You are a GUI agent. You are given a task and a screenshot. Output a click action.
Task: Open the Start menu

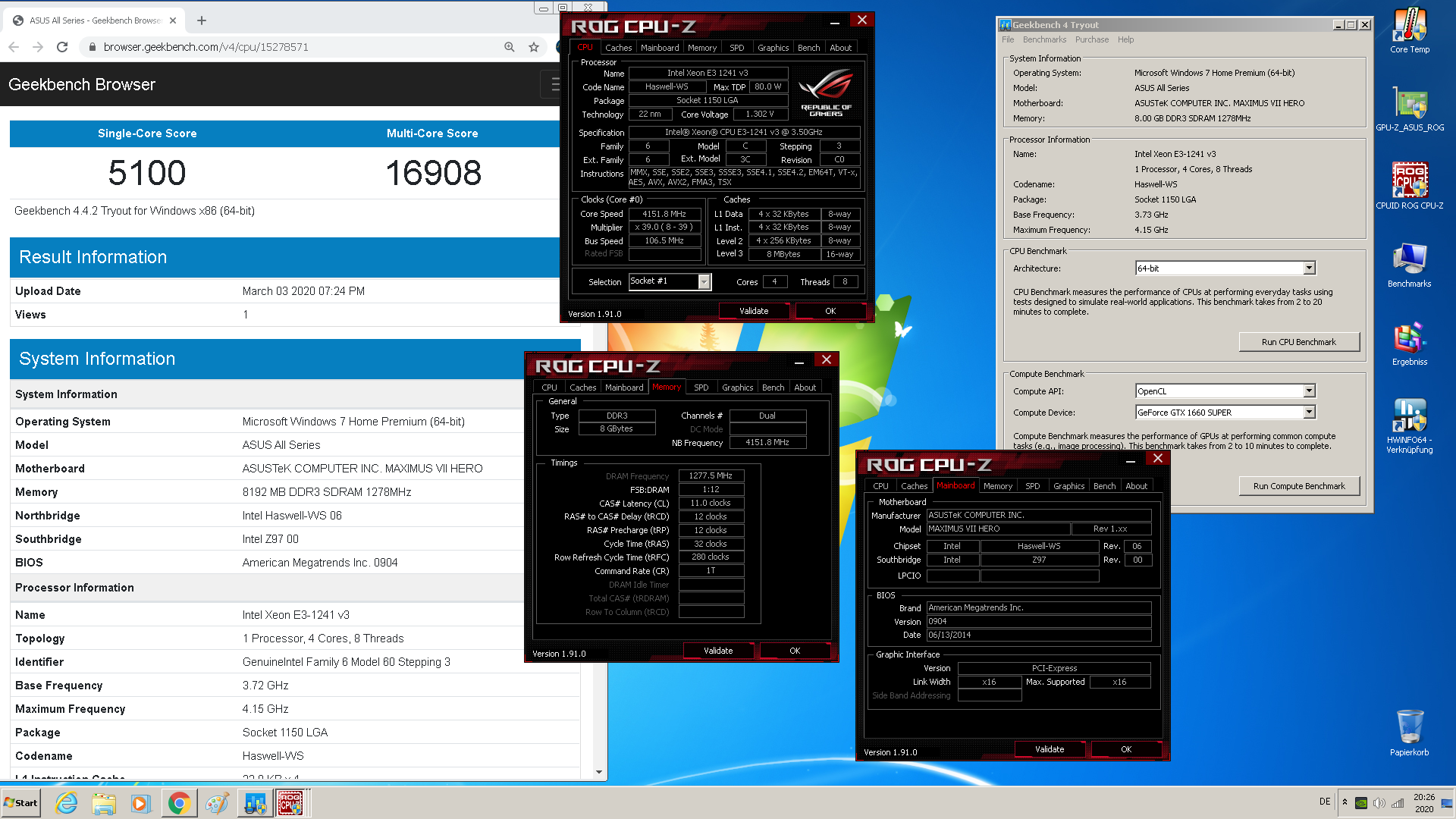[21, 803]
